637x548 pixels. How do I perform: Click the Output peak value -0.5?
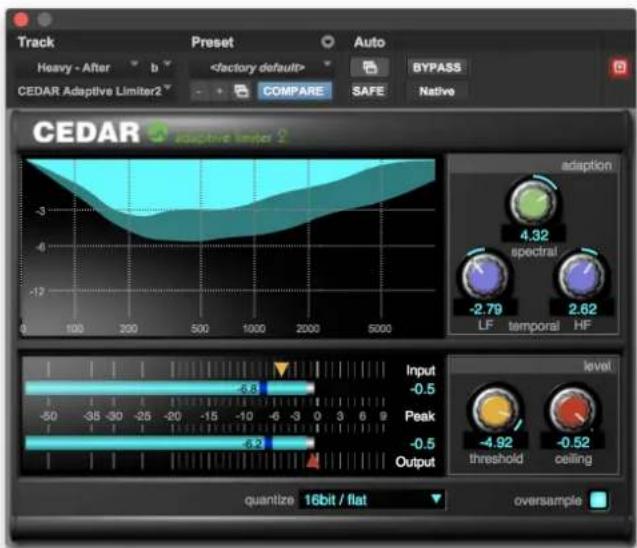click(x=422, y=443)
